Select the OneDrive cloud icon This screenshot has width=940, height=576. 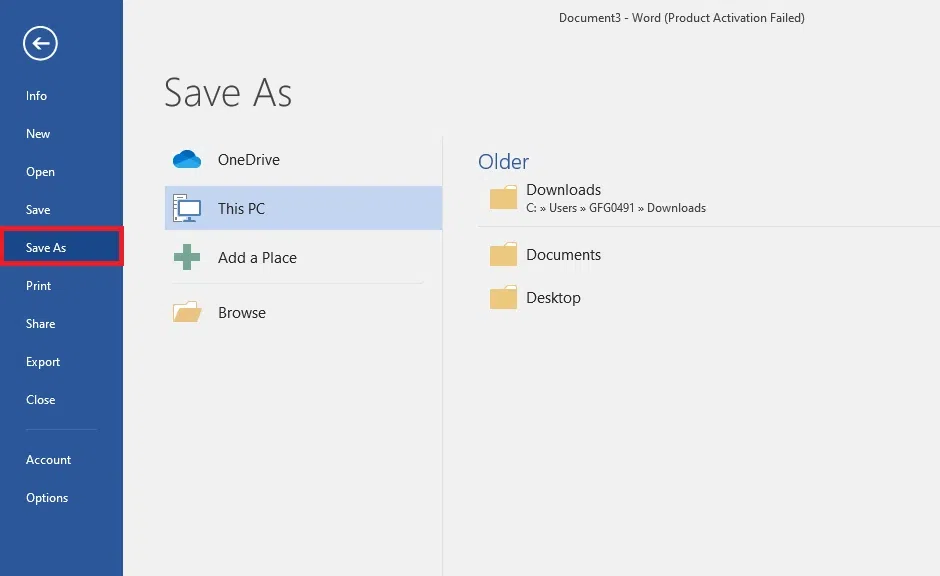(187, 159)
